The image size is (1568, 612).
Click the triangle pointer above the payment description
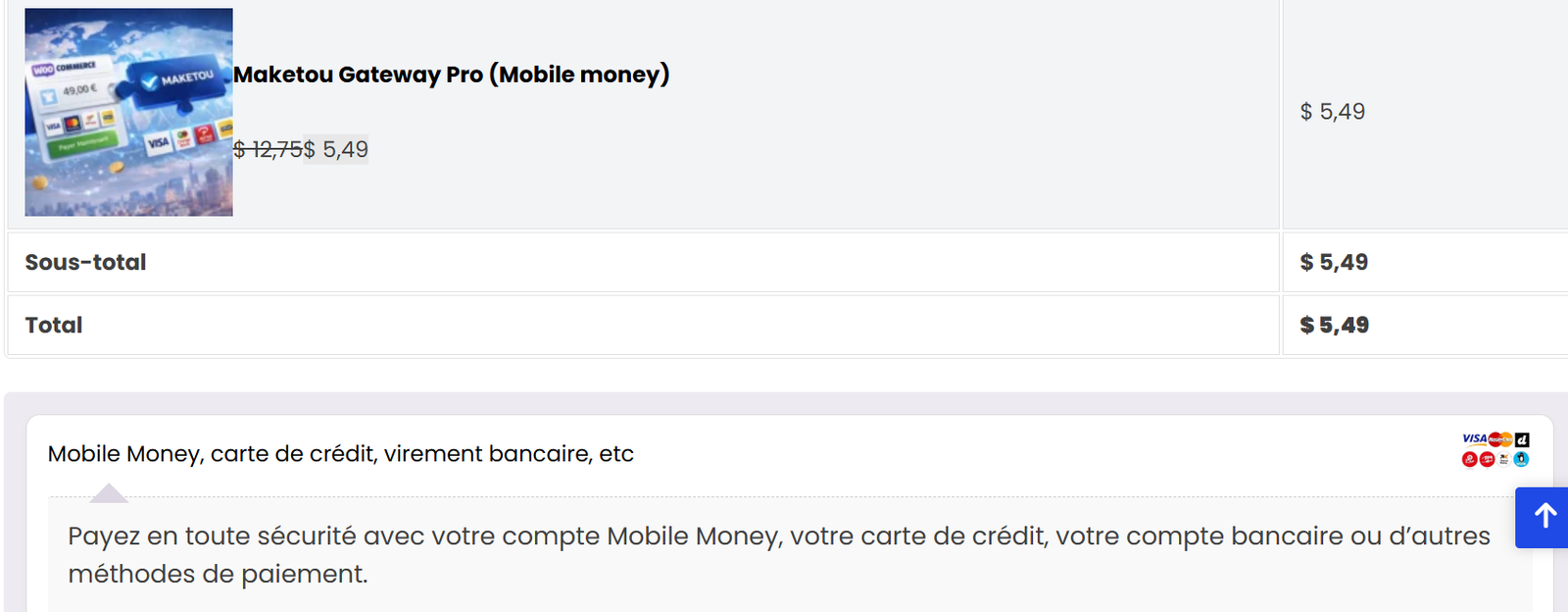109,492
